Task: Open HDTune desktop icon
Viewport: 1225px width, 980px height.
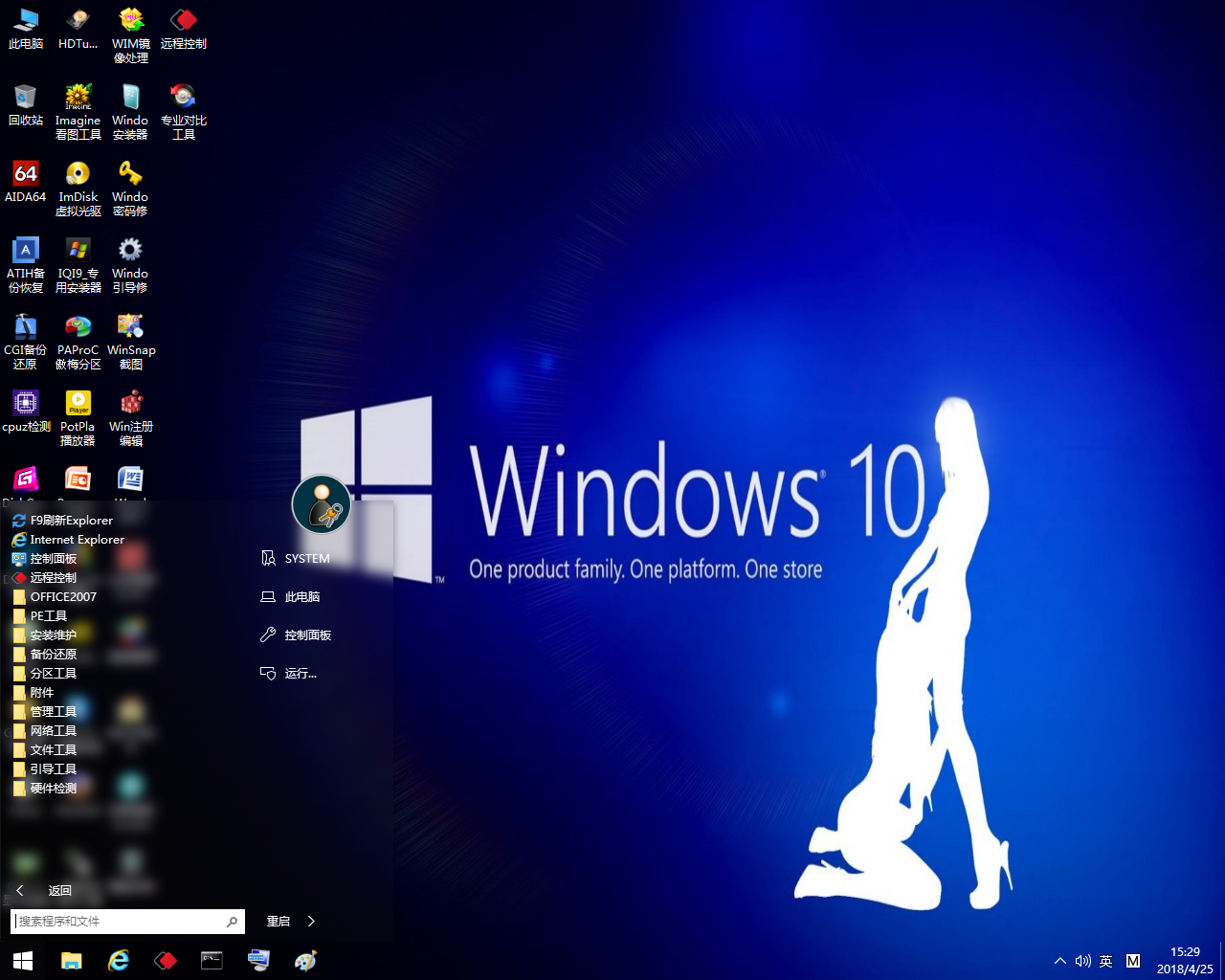Action: tap(78, 30)
